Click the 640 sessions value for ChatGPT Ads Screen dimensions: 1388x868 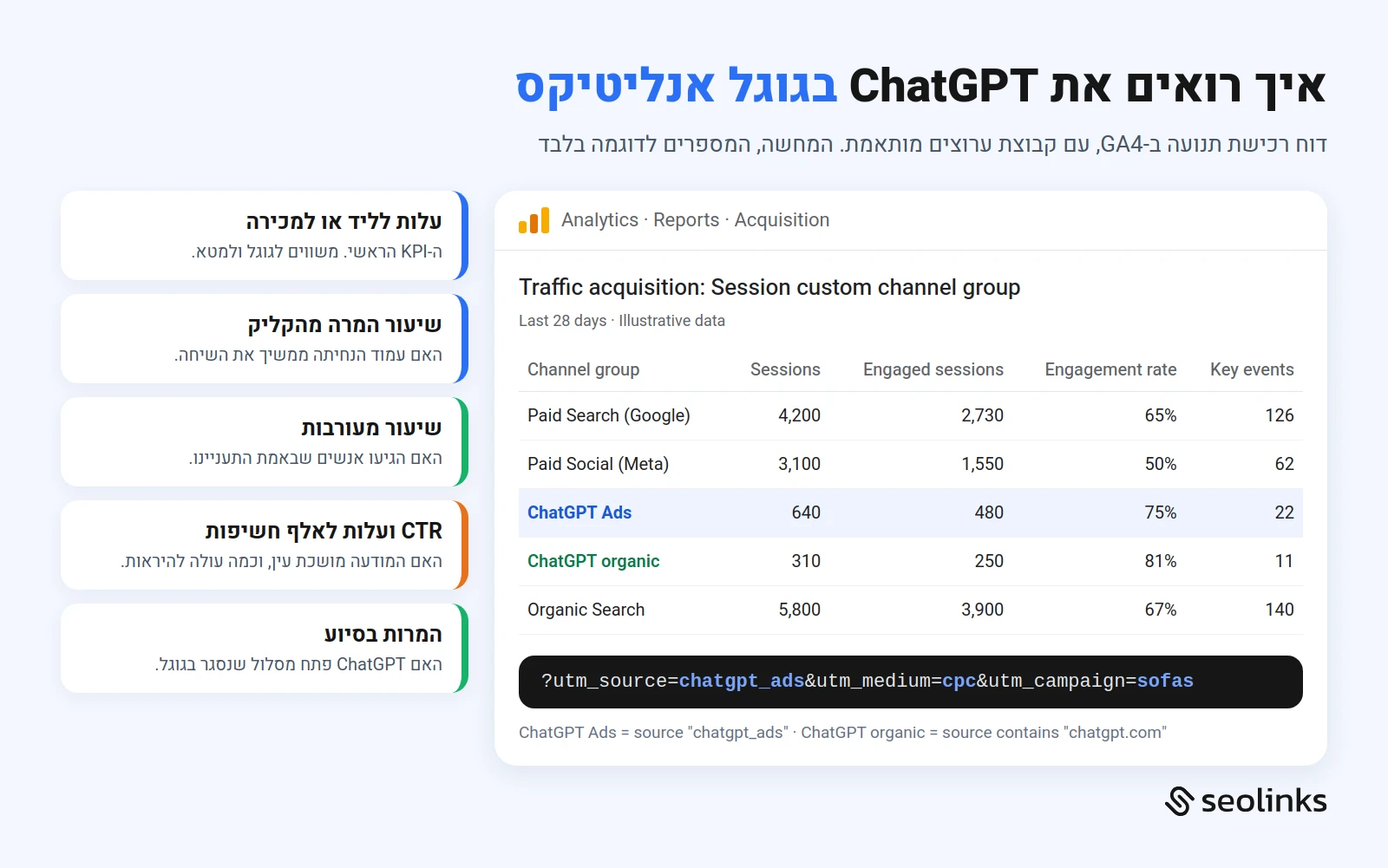coord(806,512)
